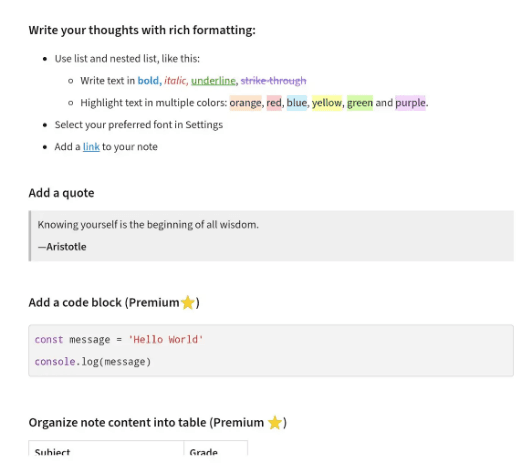Click the bold blue word 'bold'
Screen dimensions: 526x473
148,81
